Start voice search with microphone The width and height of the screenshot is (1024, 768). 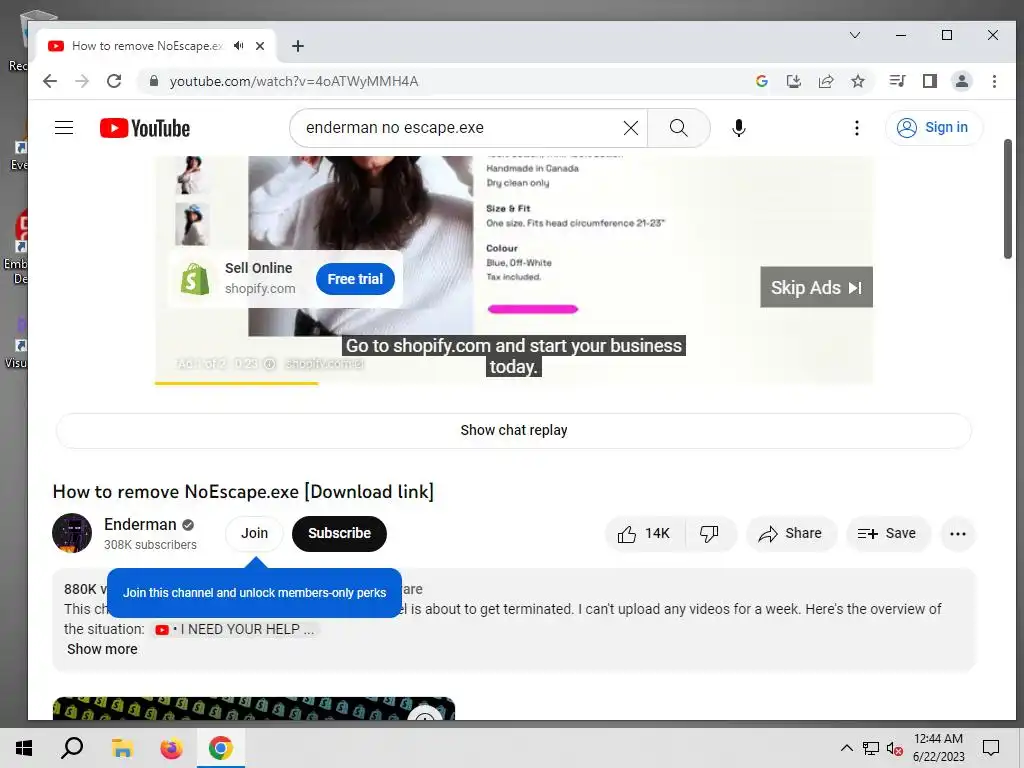click(739, 127)
